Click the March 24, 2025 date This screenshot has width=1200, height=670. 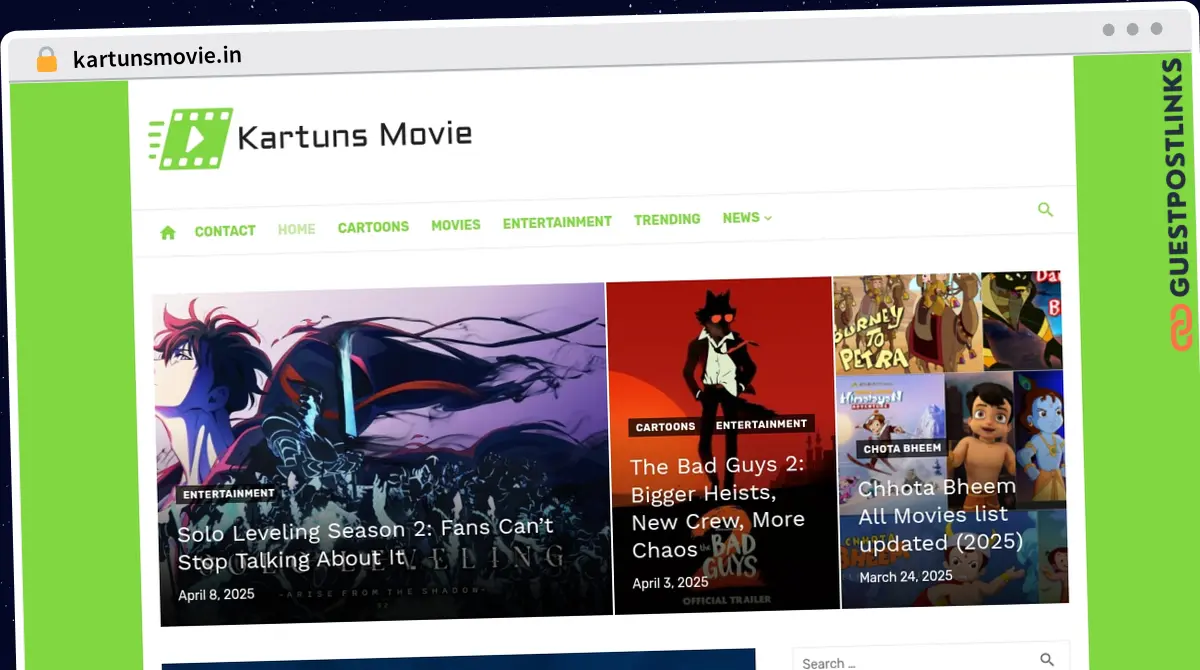point(906,576)
